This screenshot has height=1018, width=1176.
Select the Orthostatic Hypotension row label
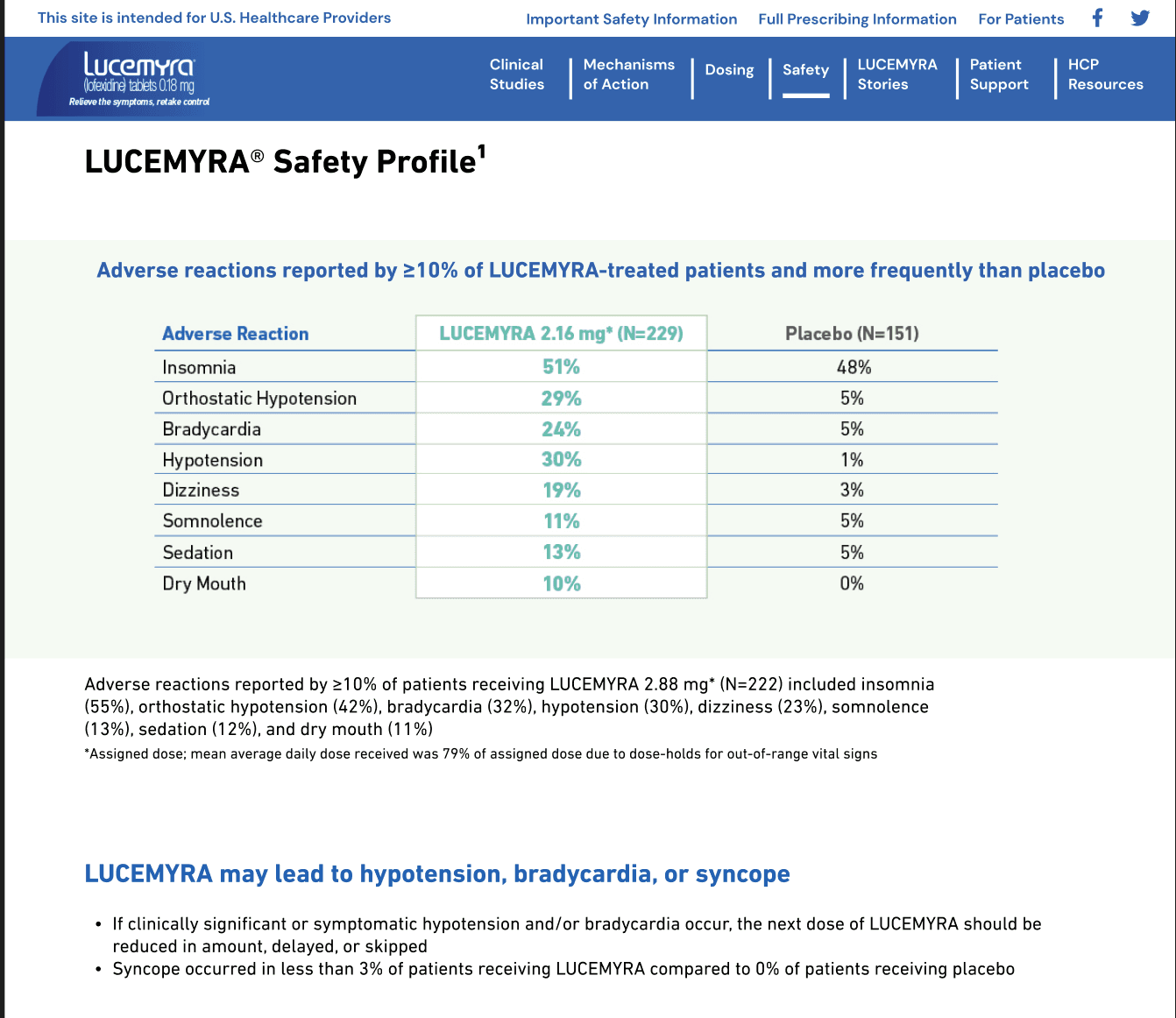pyautogui.click(x=259, y=399)
